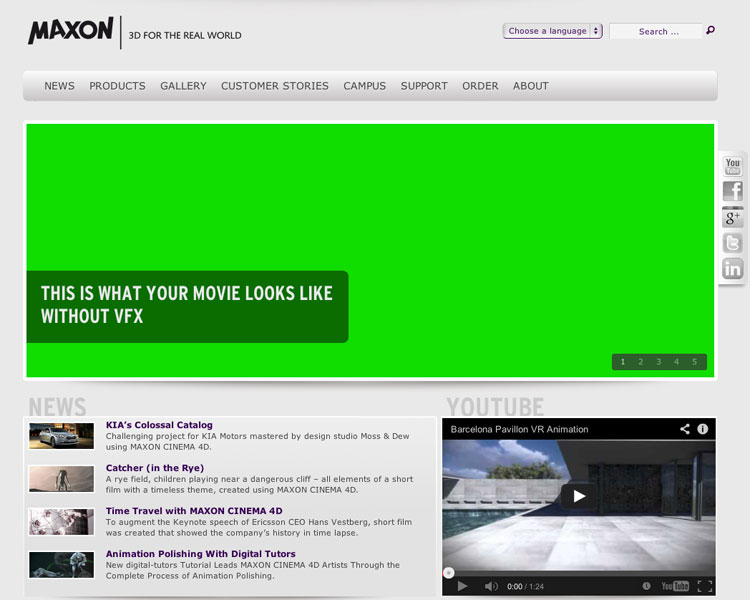Click the Catcher in the Rye thumbnail
The image size is (750, 600).
coord(61,478)
